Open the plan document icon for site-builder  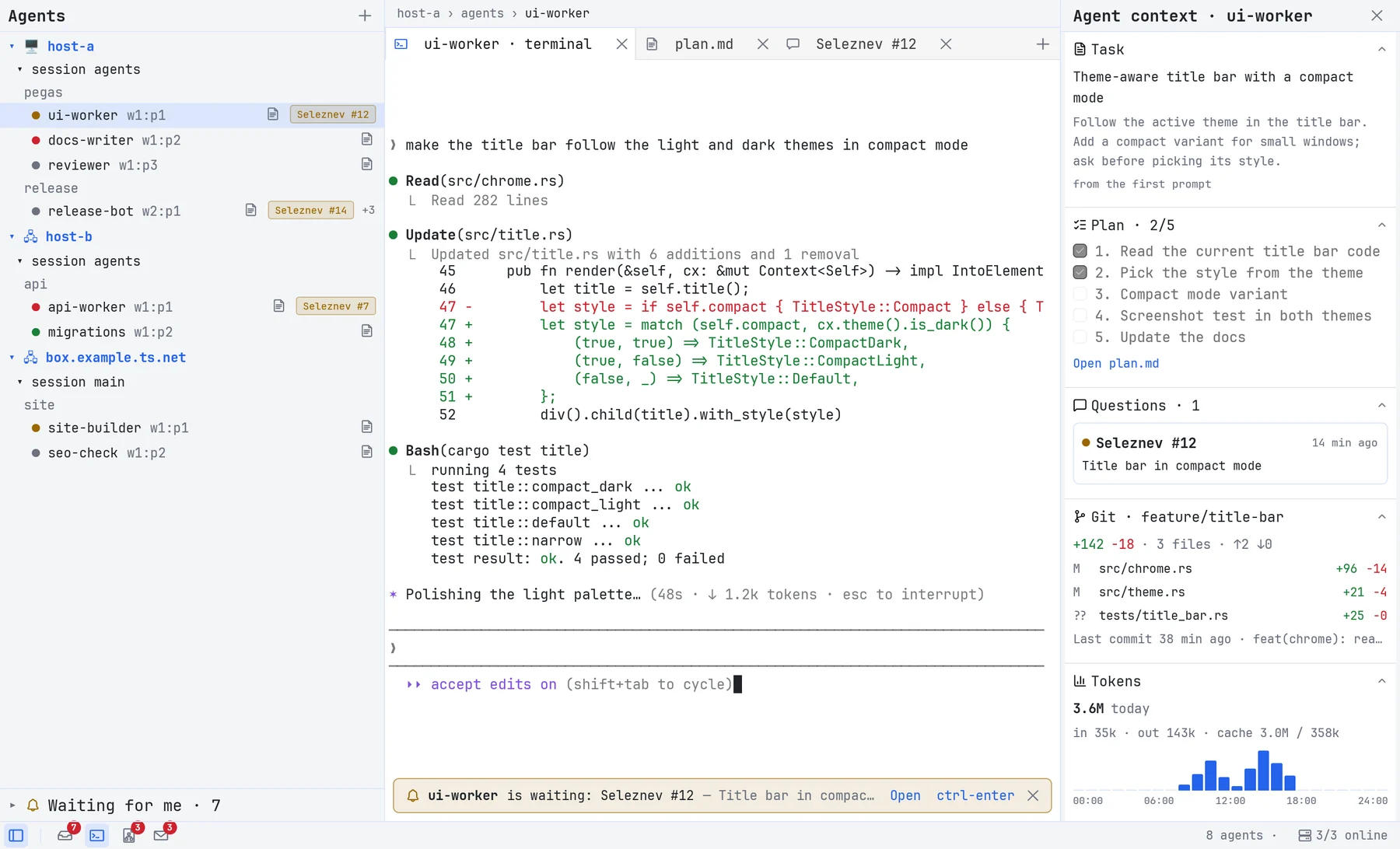pyautogui.click(x=367, y=427)
